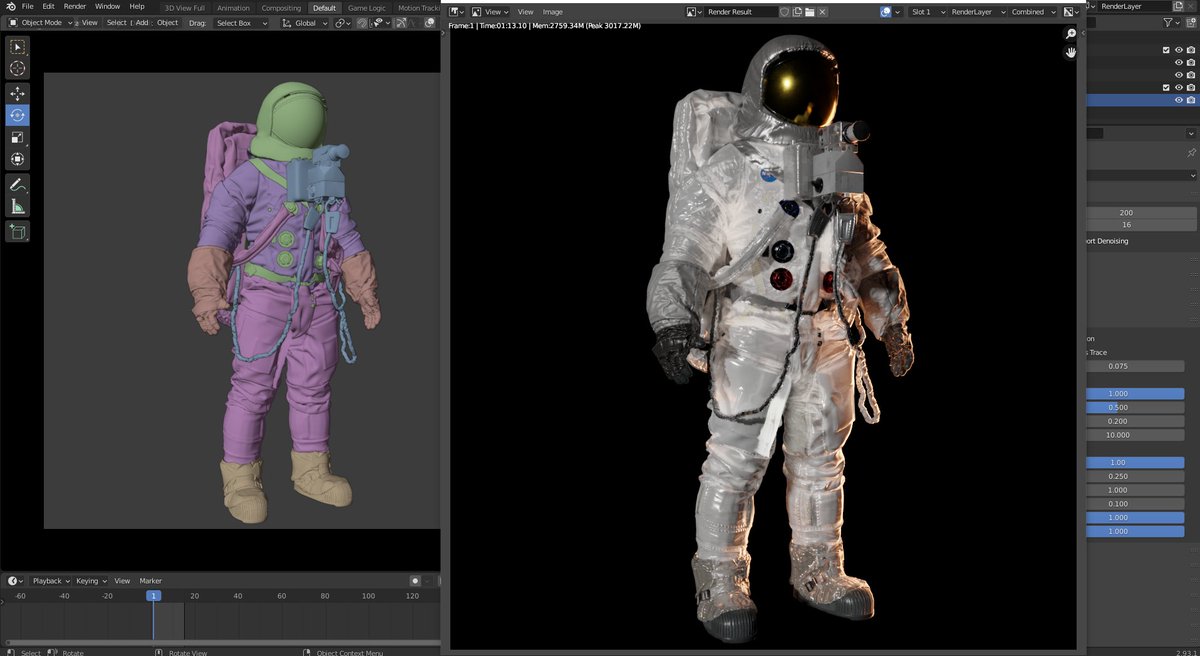Toggle render for first outliner row
Screen dimensions: 1200x656
click(1191, 50)
